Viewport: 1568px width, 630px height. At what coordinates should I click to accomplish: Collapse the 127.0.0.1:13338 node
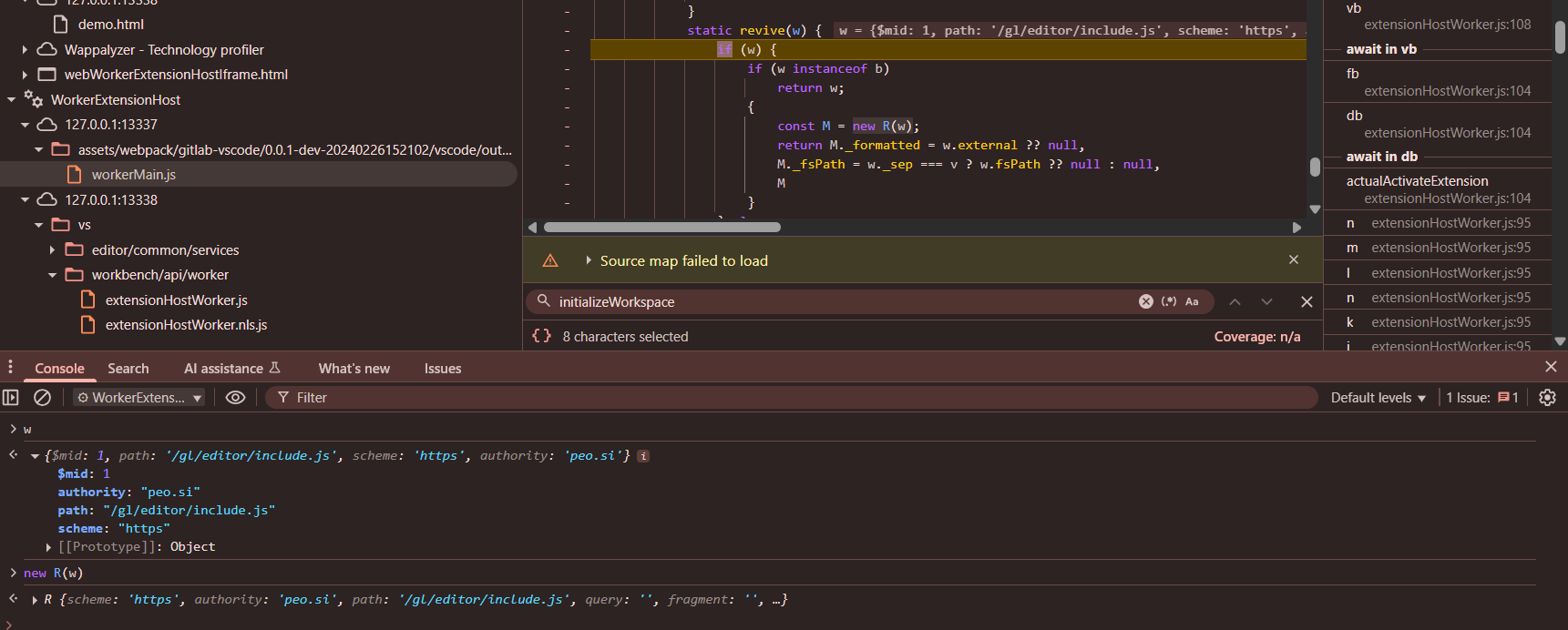[x=25, y=199]
